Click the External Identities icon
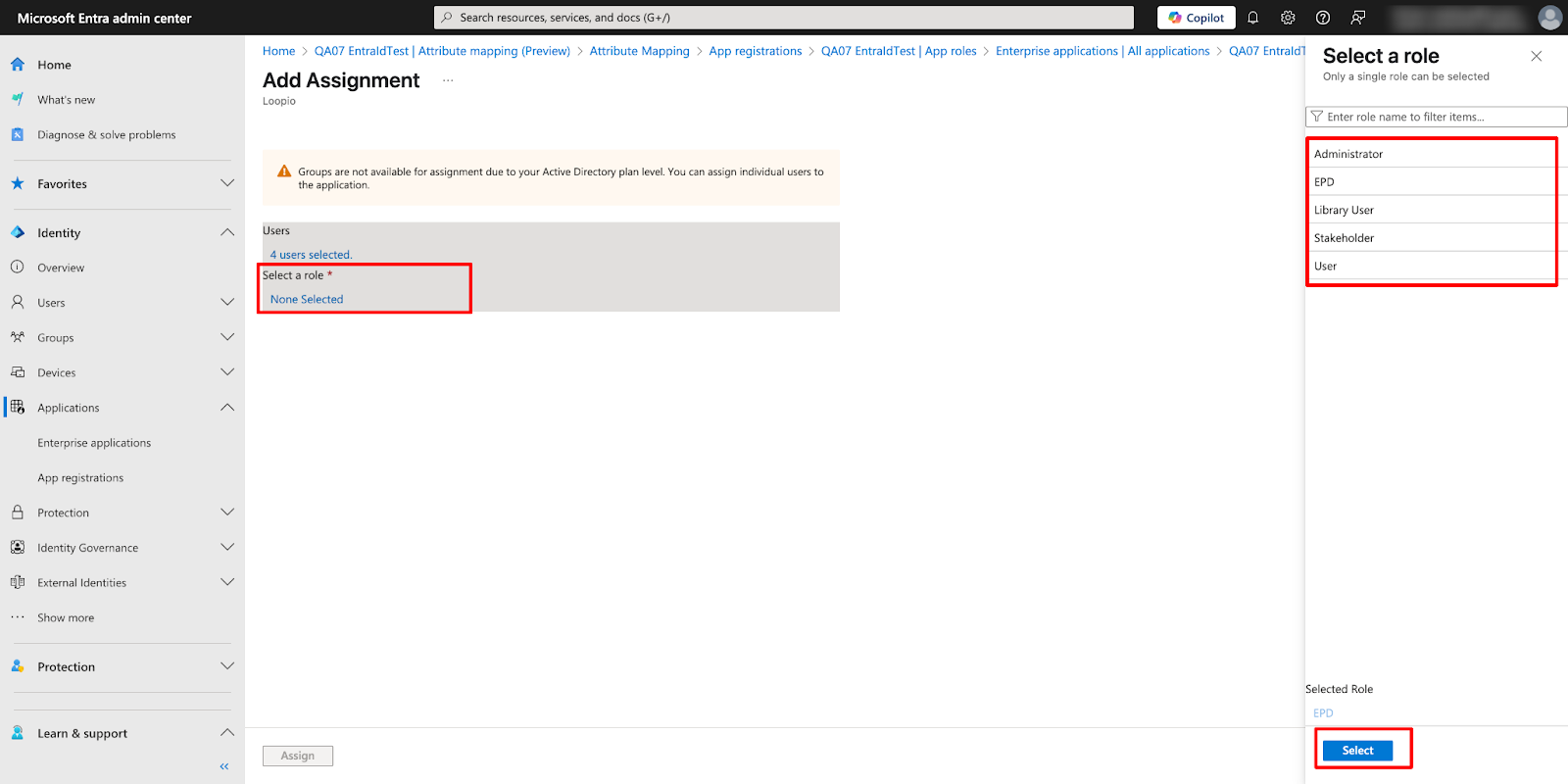This screenshot has height=784, width=1568. pos(18,583)
